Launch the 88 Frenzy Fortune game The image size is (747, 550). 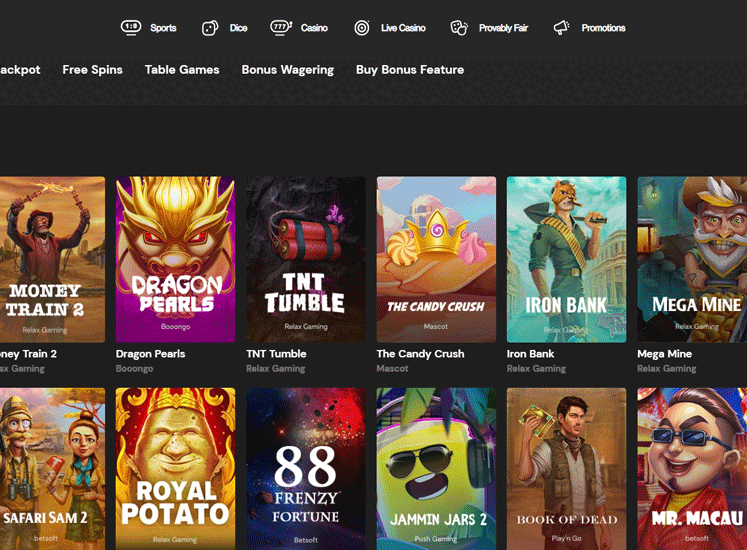pyautogui.click(x=305, y=468)
